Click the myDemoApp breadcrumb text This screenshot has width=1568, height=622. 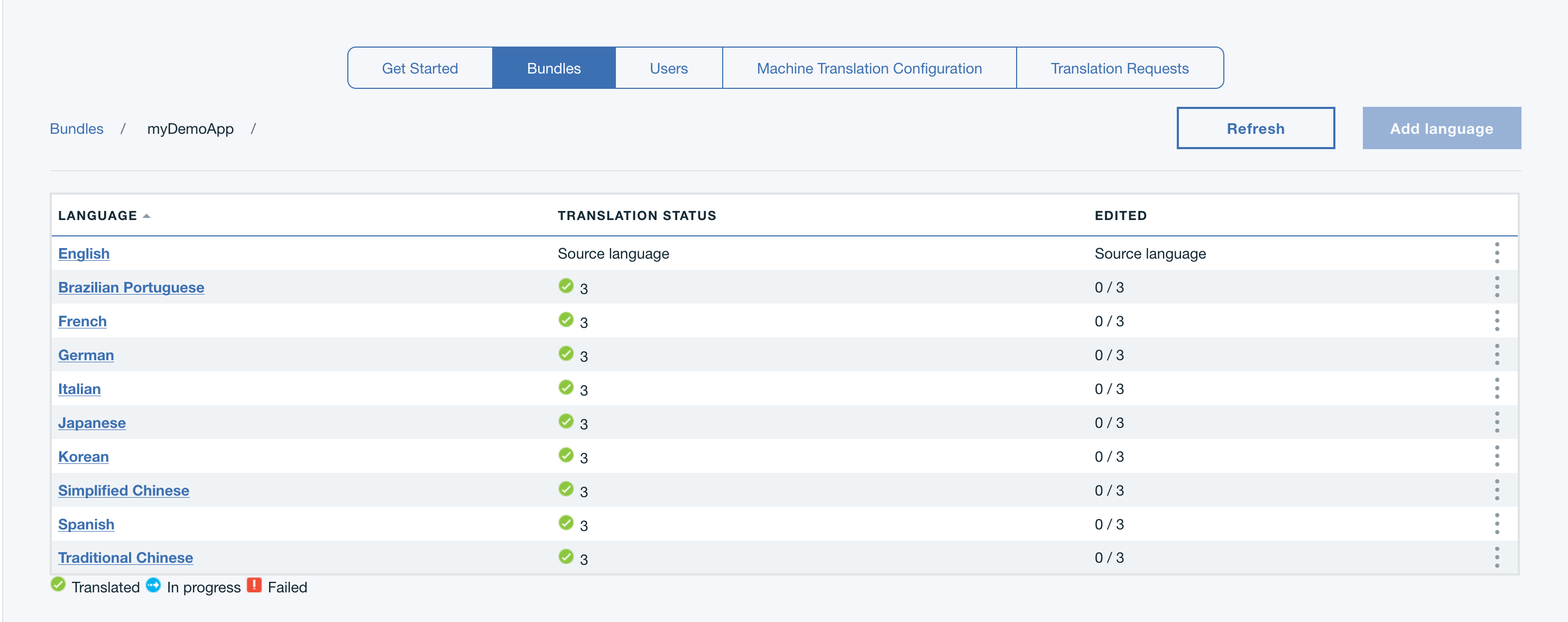[190, 129]
